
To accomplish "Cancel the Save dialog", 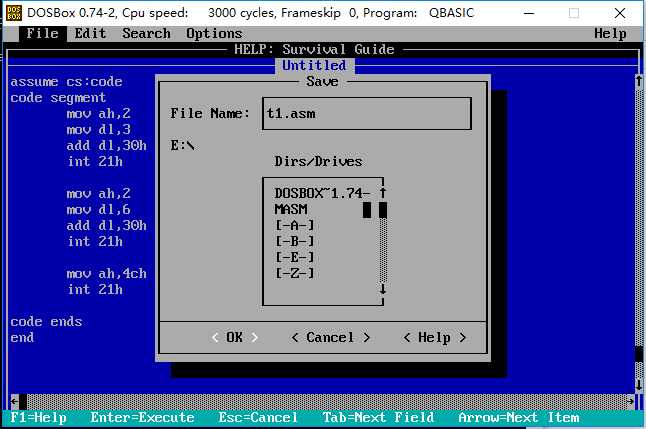I will click(x=330, y=338).
